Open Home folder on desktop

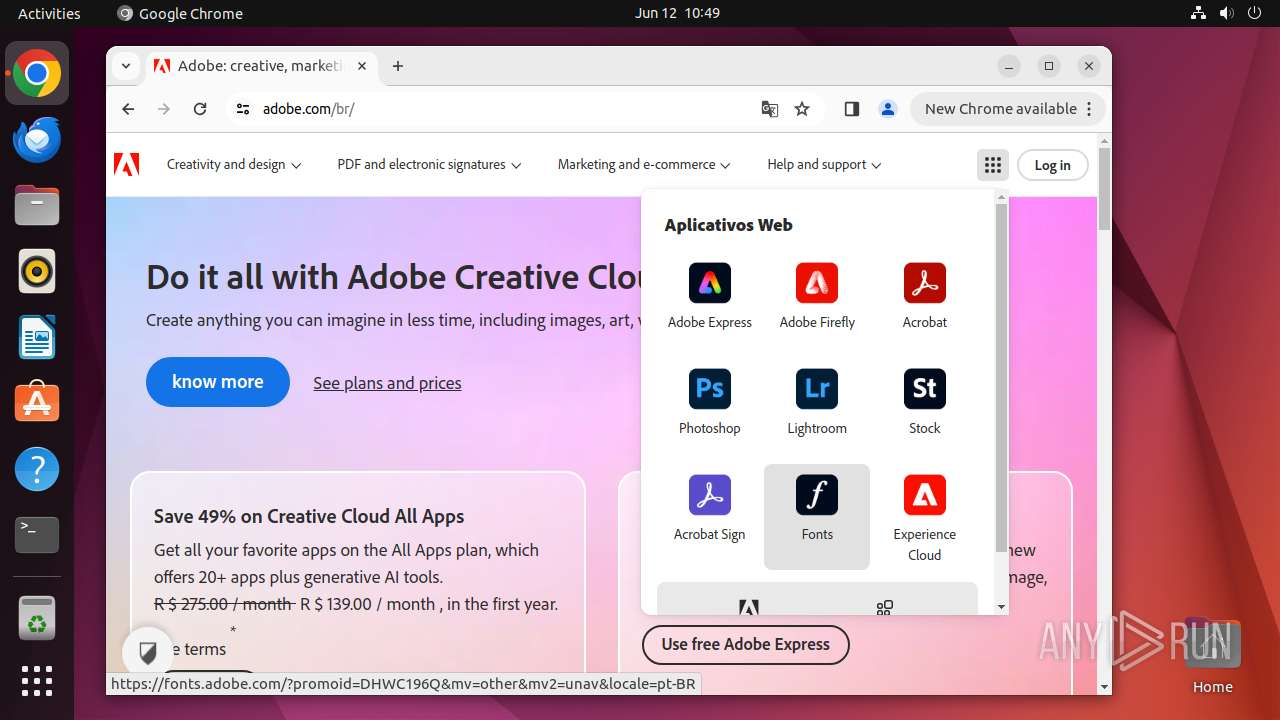click(x=1212, y=656)
